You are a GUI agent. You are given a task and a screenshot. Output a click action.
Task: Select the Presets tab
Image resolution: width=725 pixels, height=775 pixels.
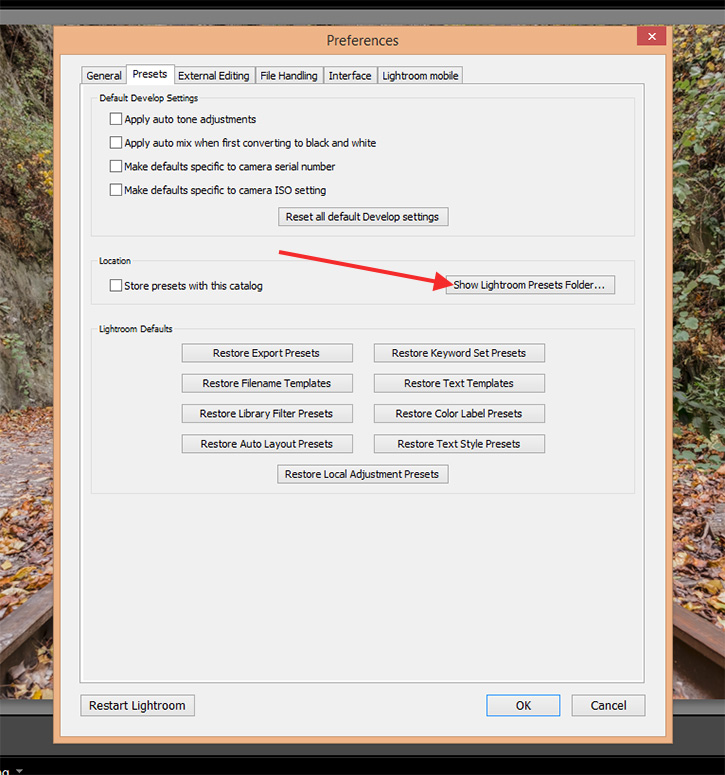tap(150, 74)
